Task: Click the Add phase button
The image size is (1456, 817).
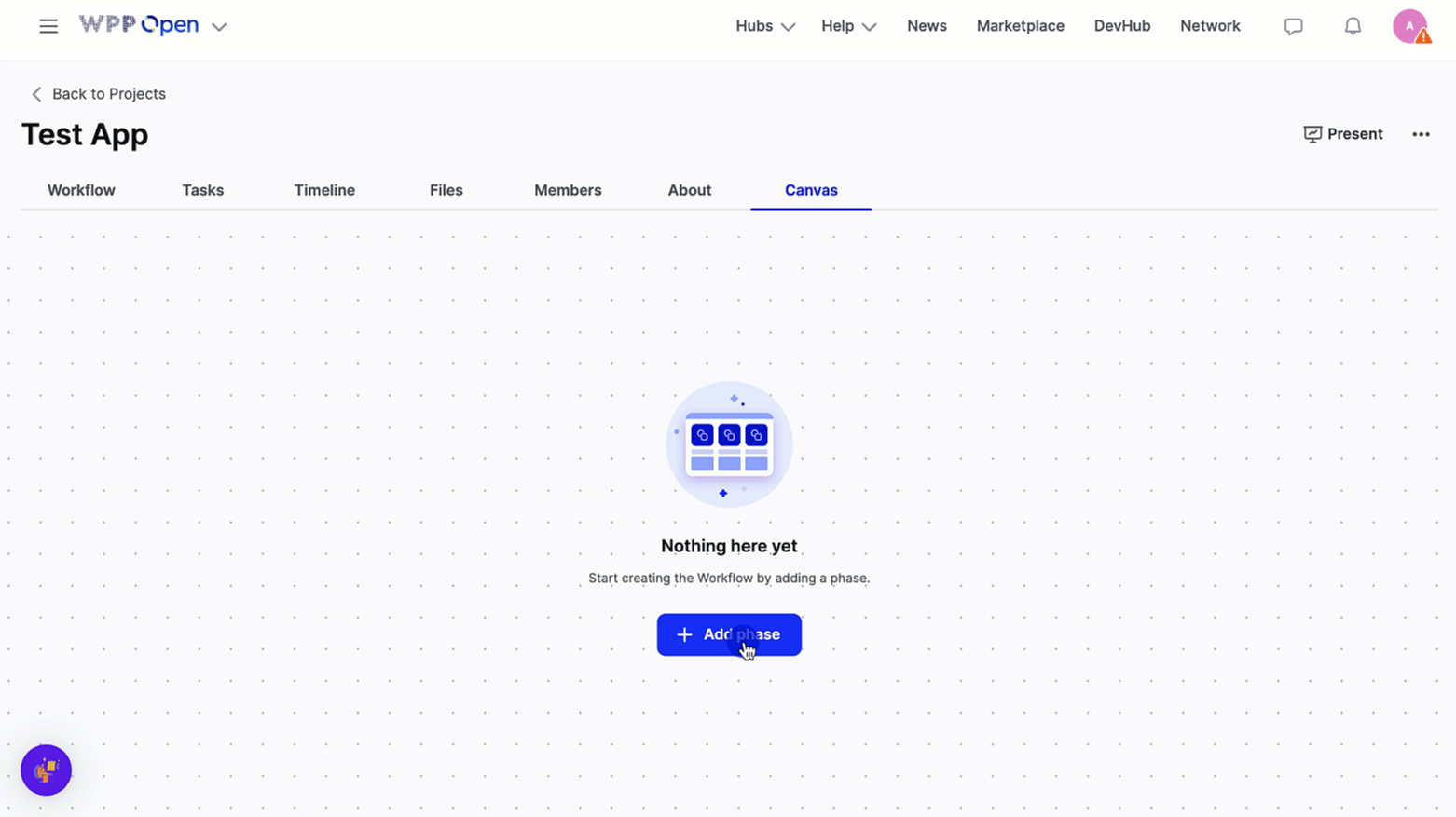Action: [x=729, y=634]
